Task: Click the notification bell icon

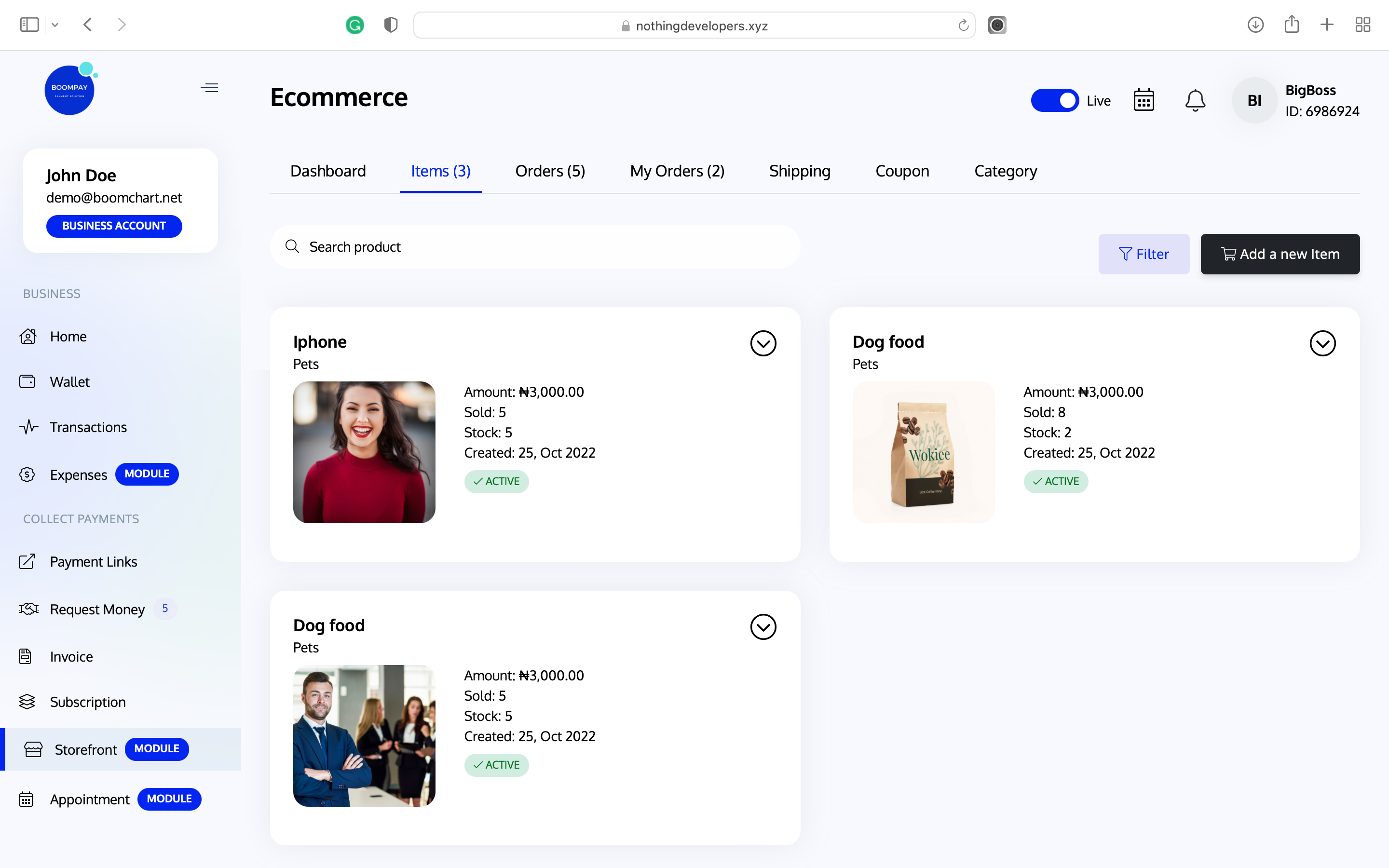Action: click(1196, 100)
